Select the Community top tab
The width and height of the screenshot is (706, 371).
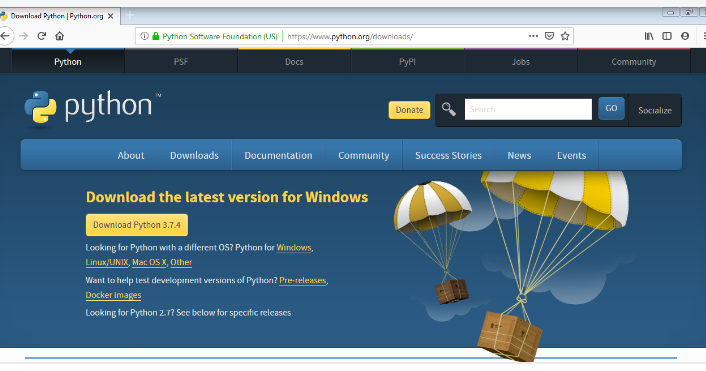pyautogui.click(x=634, y=62)
